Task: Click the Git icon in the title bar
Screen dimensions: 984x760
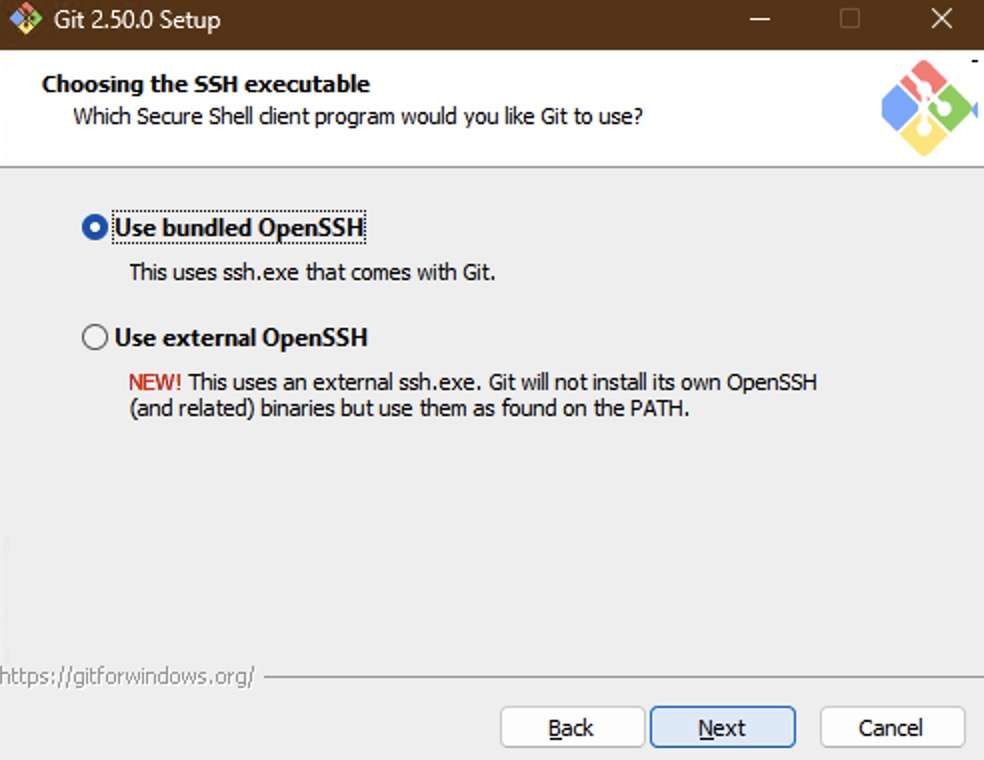Action: pos(25,19)
